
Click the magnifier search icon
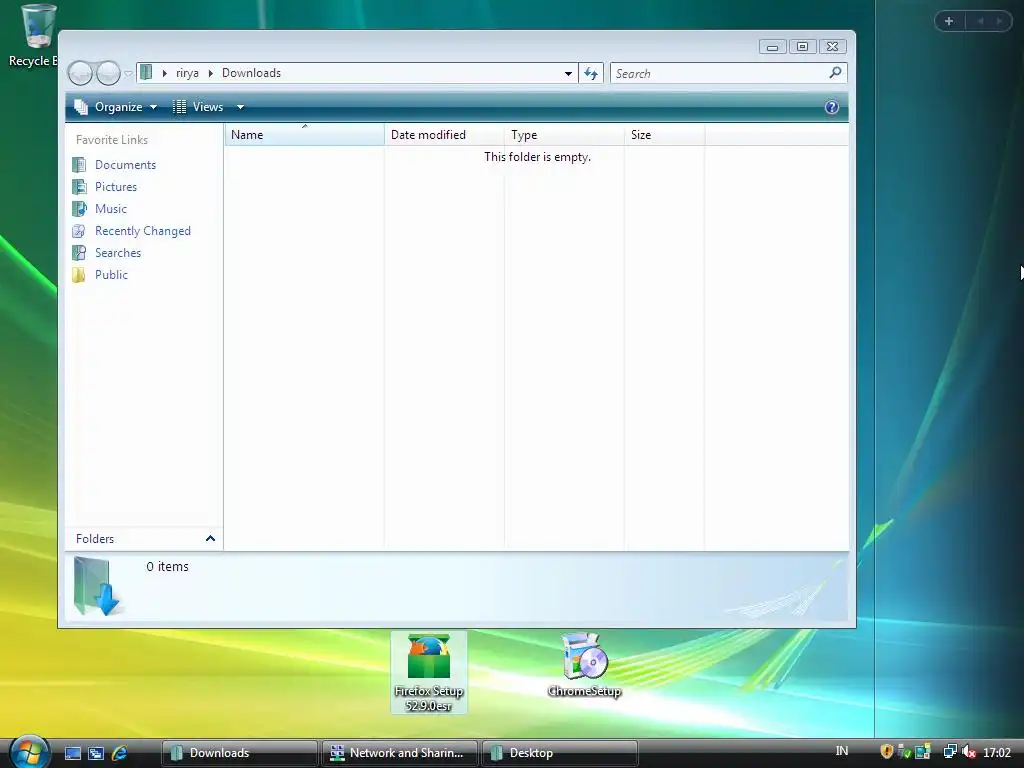[x=835, y=72]
